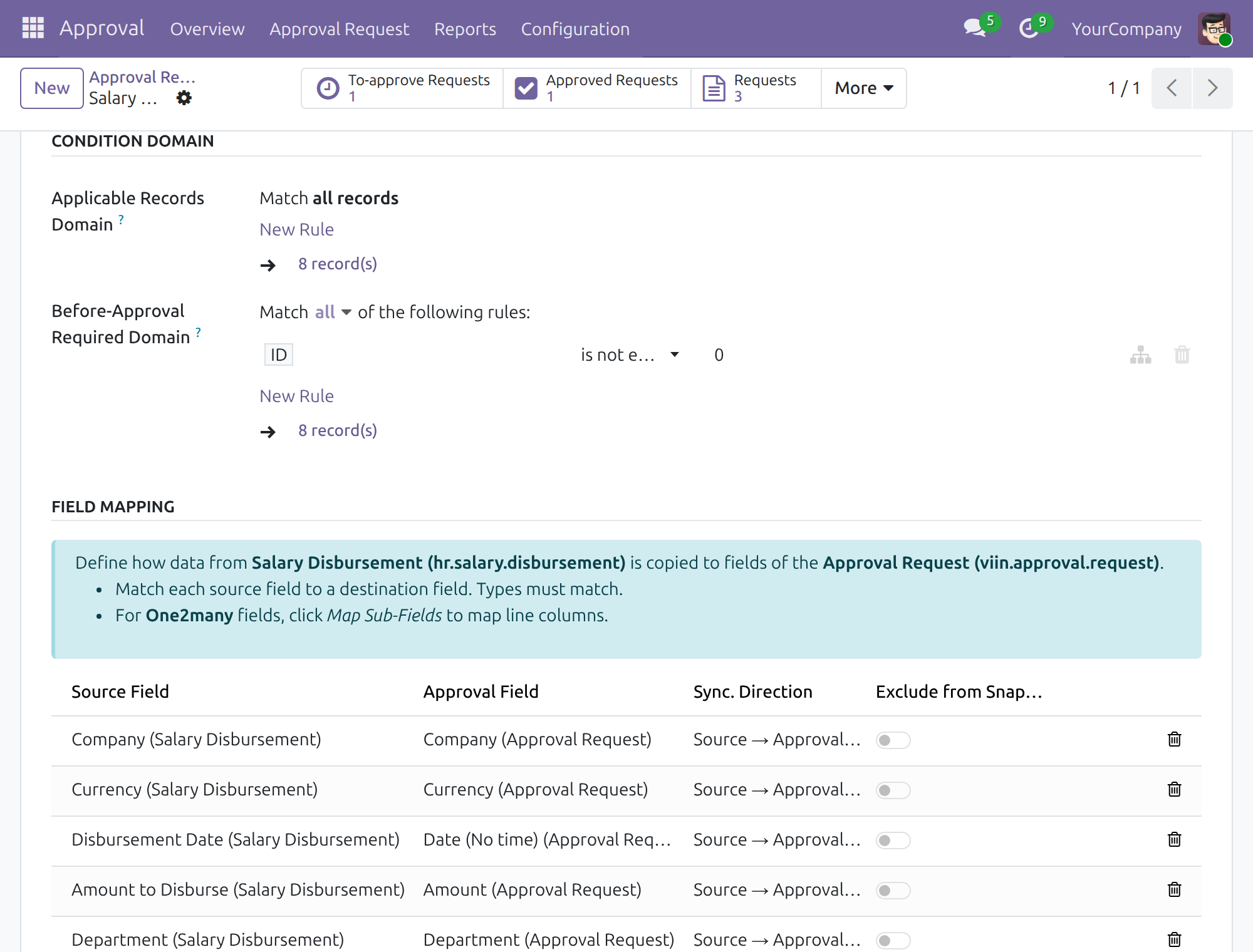Open the Match all dropdown

333,312
